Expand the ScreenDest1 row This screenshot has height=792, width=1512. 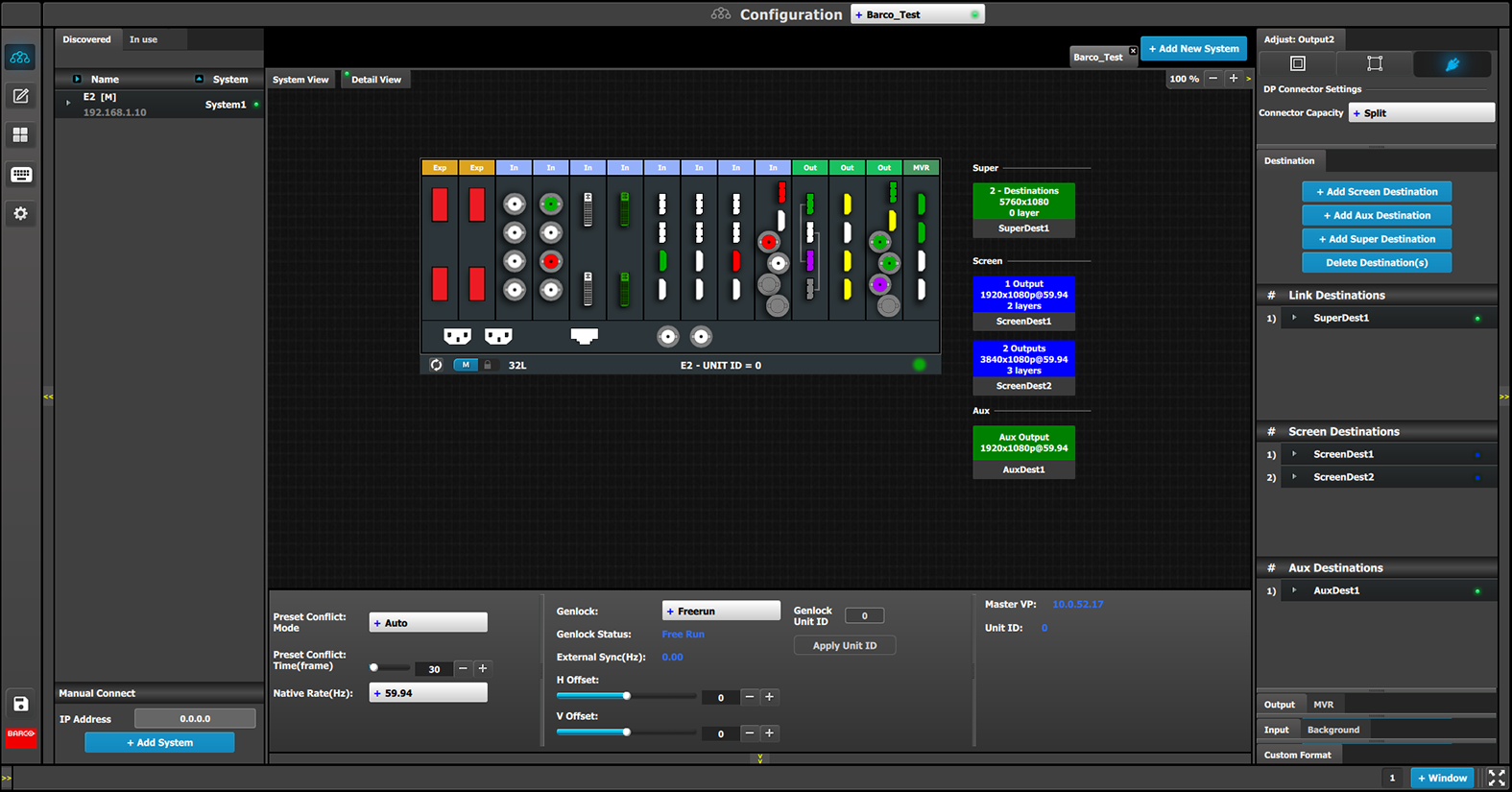coord(1294,454)
